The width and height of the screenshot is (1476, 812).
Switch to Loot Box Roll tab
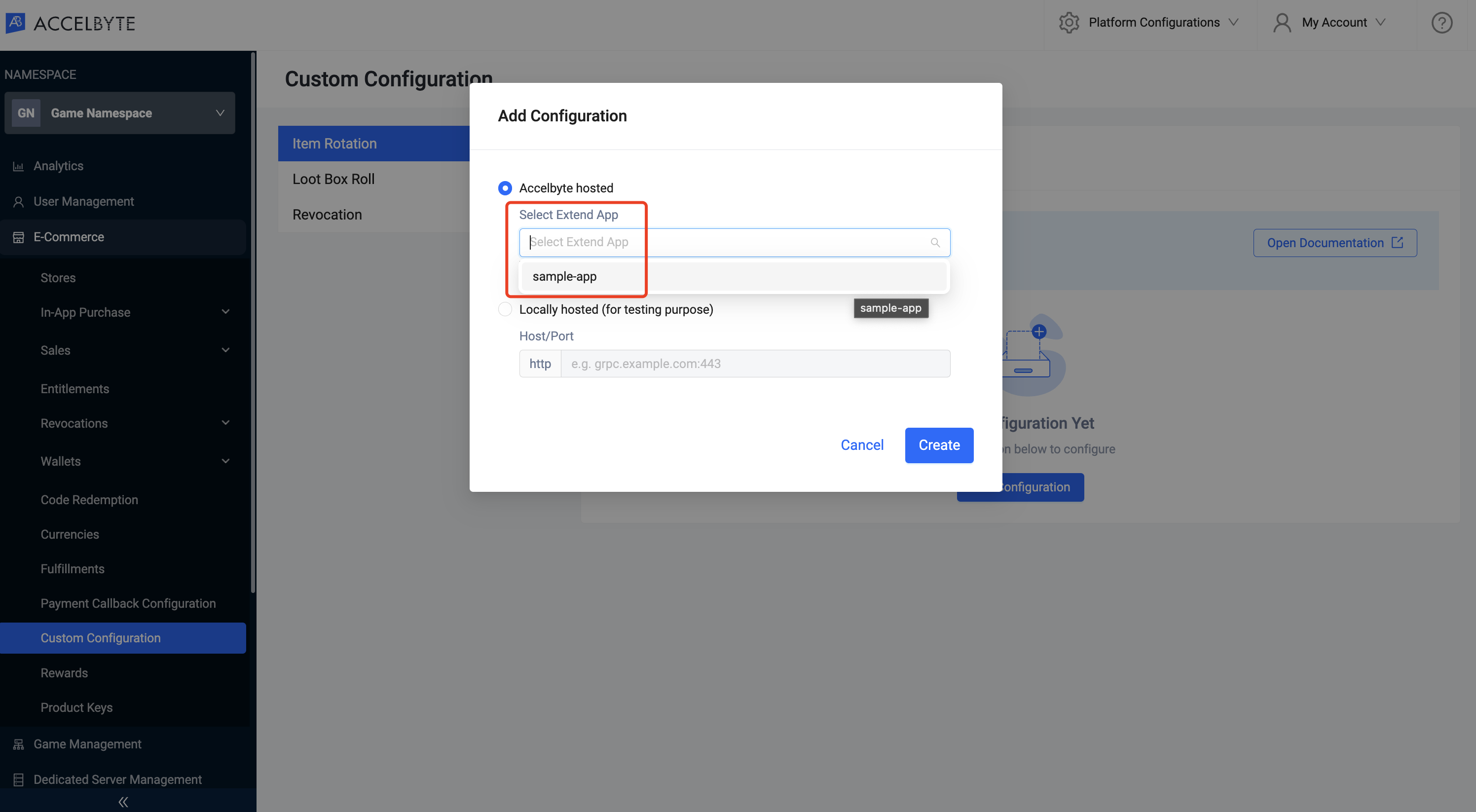[x=333, y=178]
